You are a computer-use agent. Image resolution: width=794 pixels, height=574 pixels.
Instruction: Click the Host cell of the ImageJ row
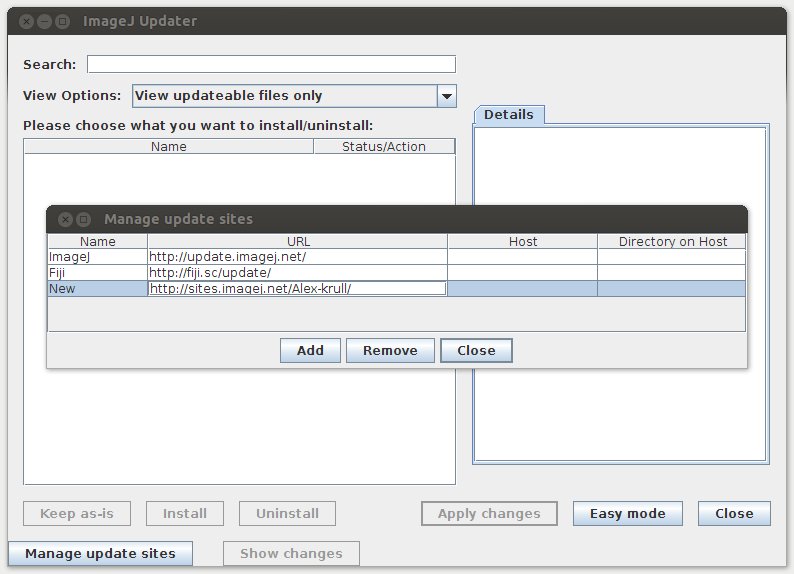(523, 257)
